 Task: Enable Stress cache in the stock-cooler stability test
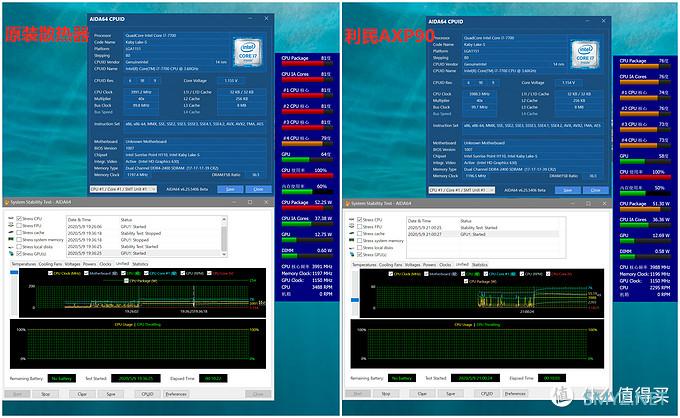[x=19, y=232]
